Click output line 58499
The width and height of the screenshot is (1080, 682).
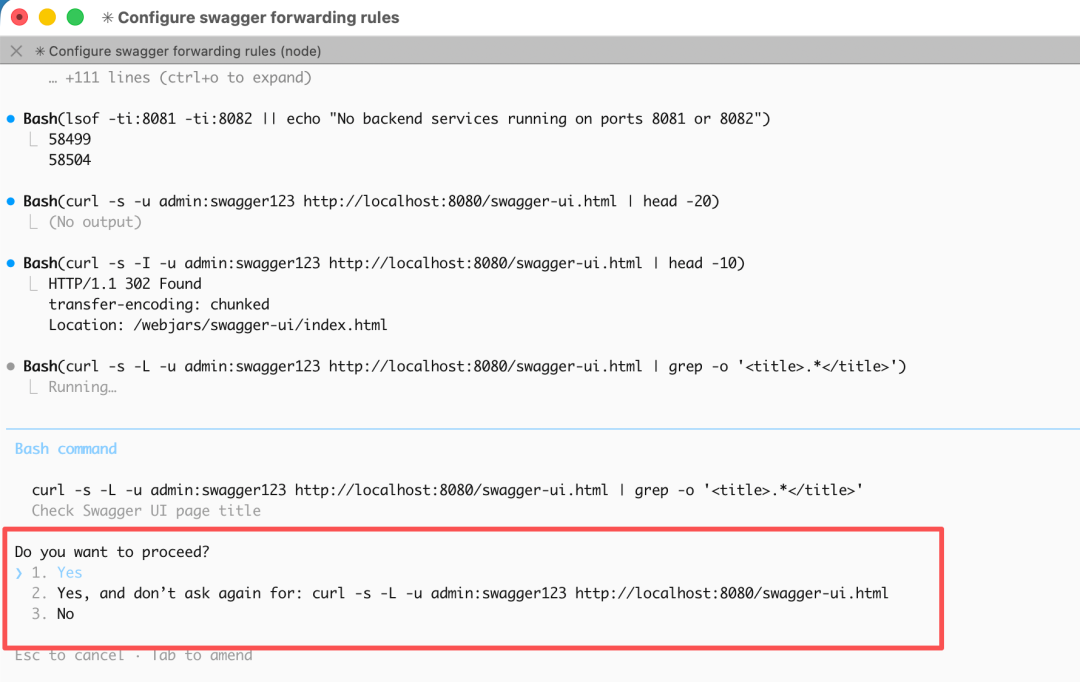[70, 139]
